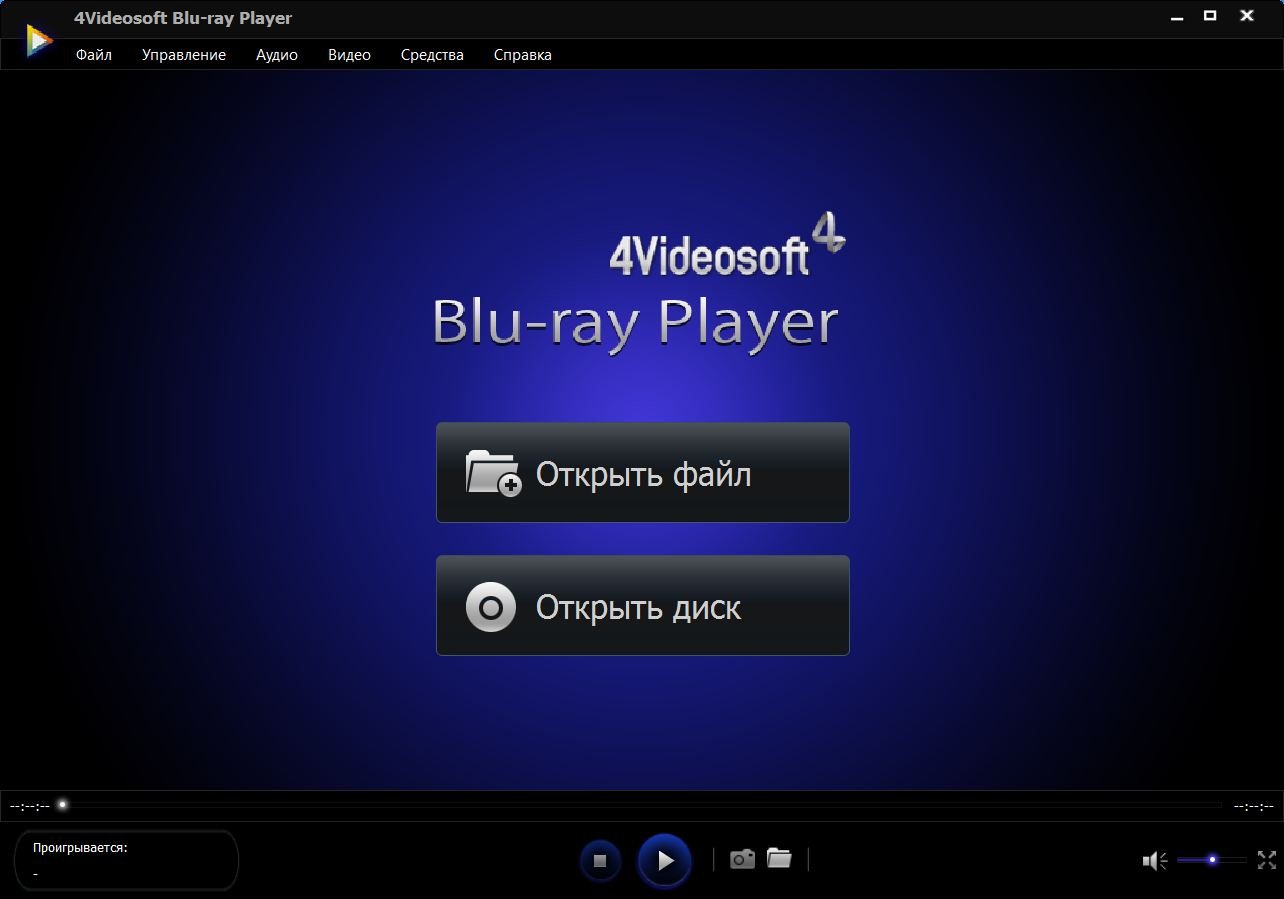
Task: Click the total time display right of the progress bar
Action: [1253, 805]
